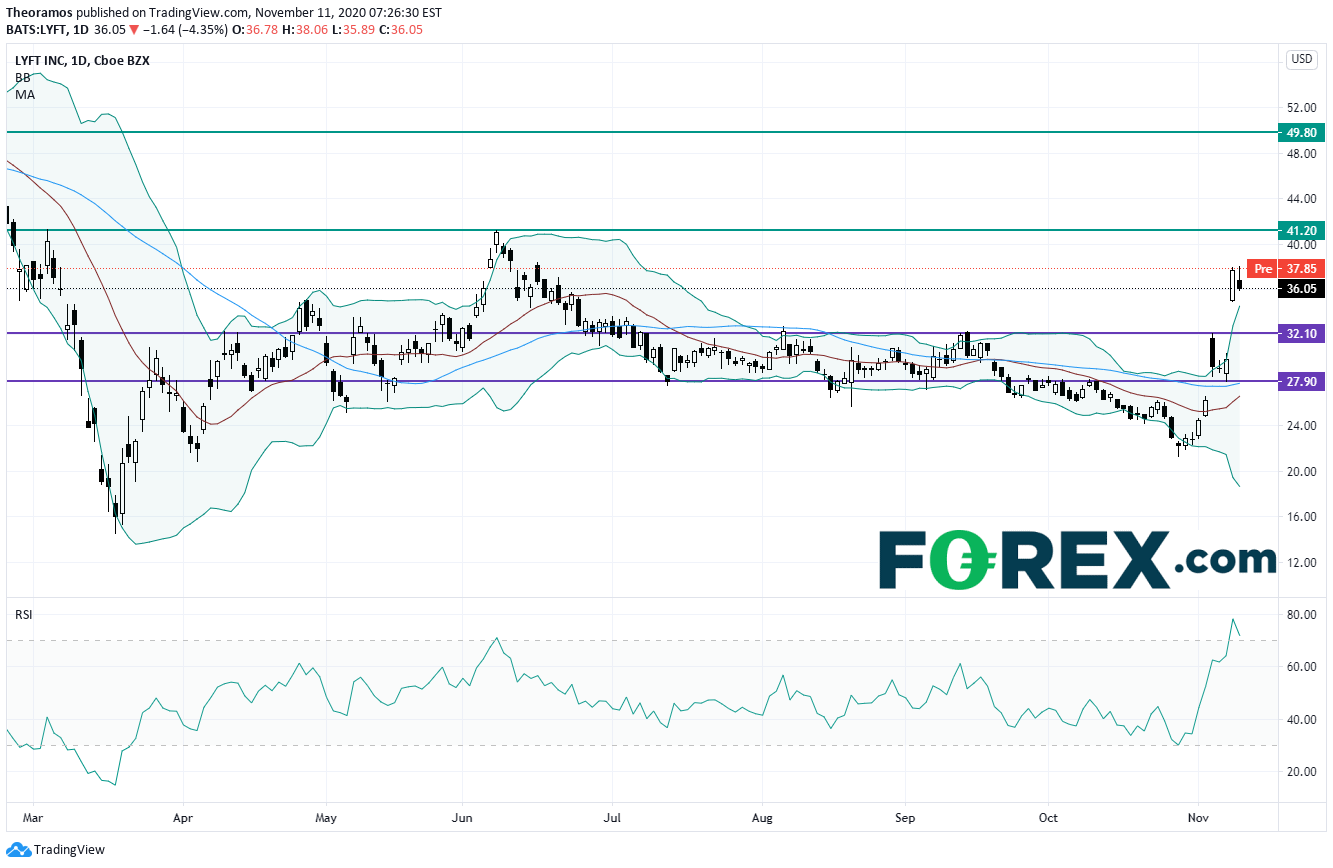Click the 16.00 price axis value
The height and width of the screenshot is (868, 1333).
[x=1302, y=517]
